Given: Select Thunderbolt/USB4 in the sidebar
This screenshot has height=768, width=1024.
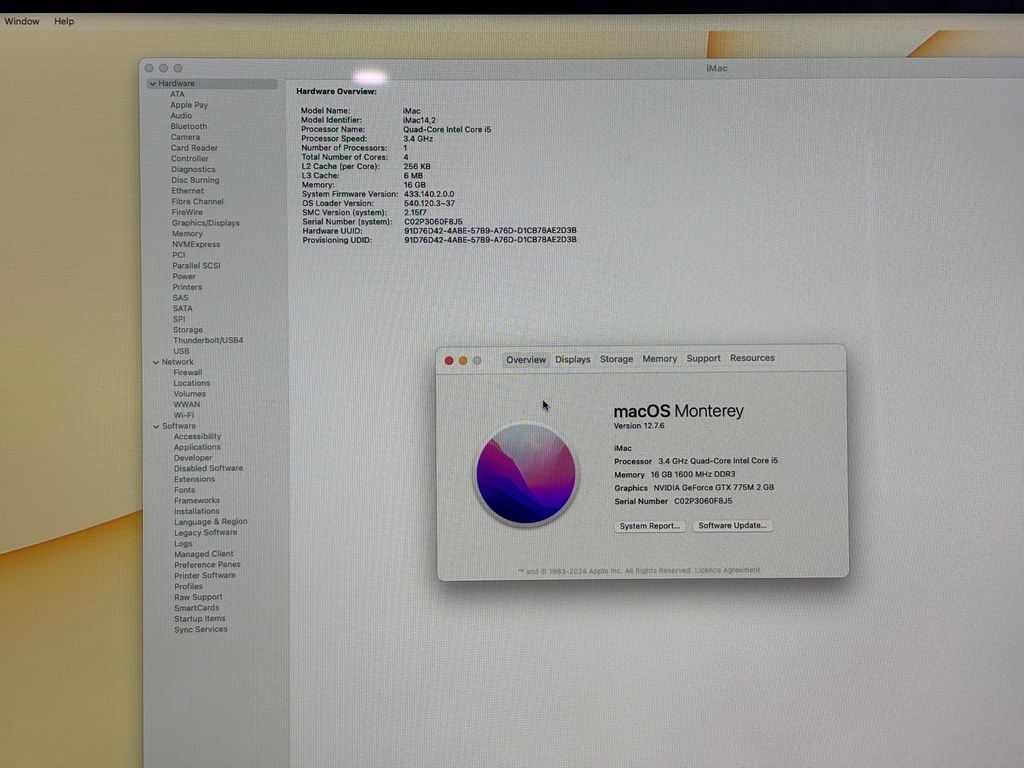Looking at the screenshot, I should (x=208, y=340).
